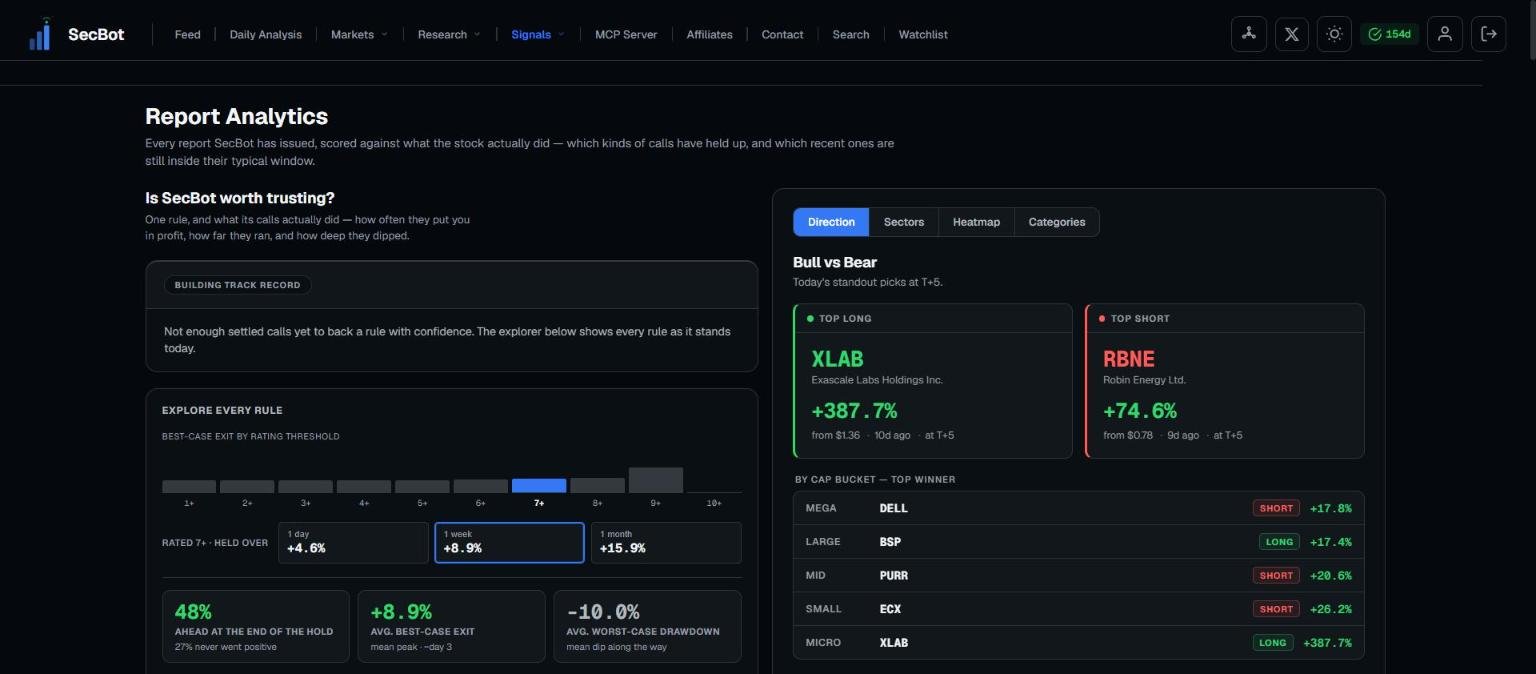Go to the Feed page

[x=188, y=34]
